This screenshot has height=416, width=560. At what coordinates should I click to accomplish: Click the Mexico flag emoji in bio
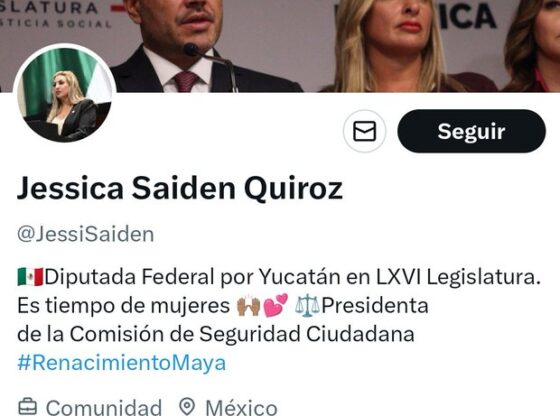coord(30,277)
